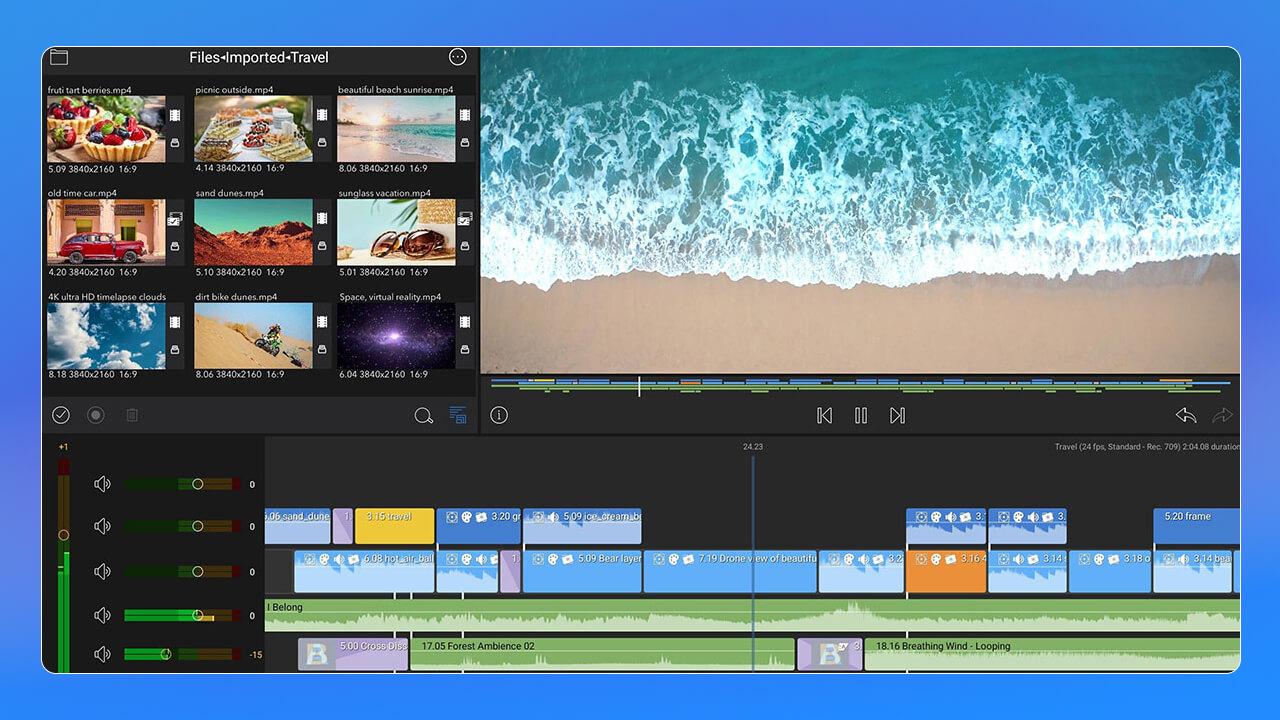The width and height of the screenshot is (1280, 720).
Task: Jump to the next clip edit
Action: (897, 415)
